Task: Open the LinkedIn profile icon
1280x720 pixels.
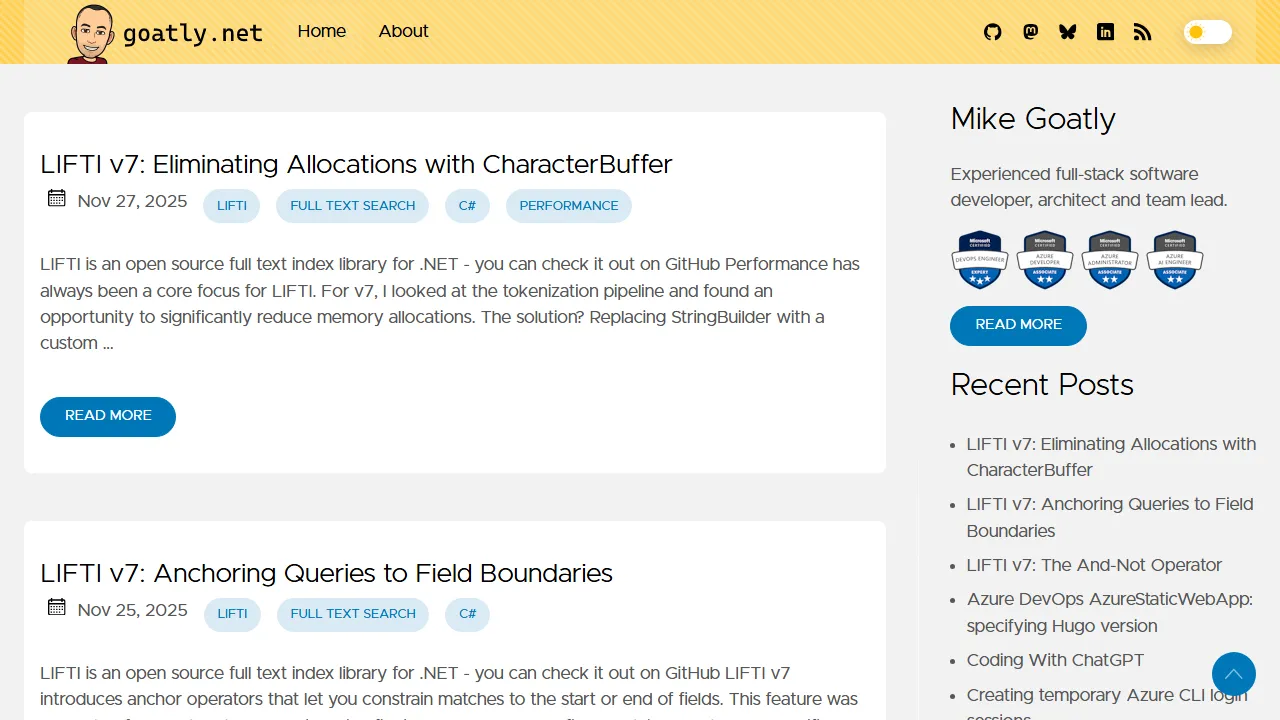Action: tap(1105, 32)
